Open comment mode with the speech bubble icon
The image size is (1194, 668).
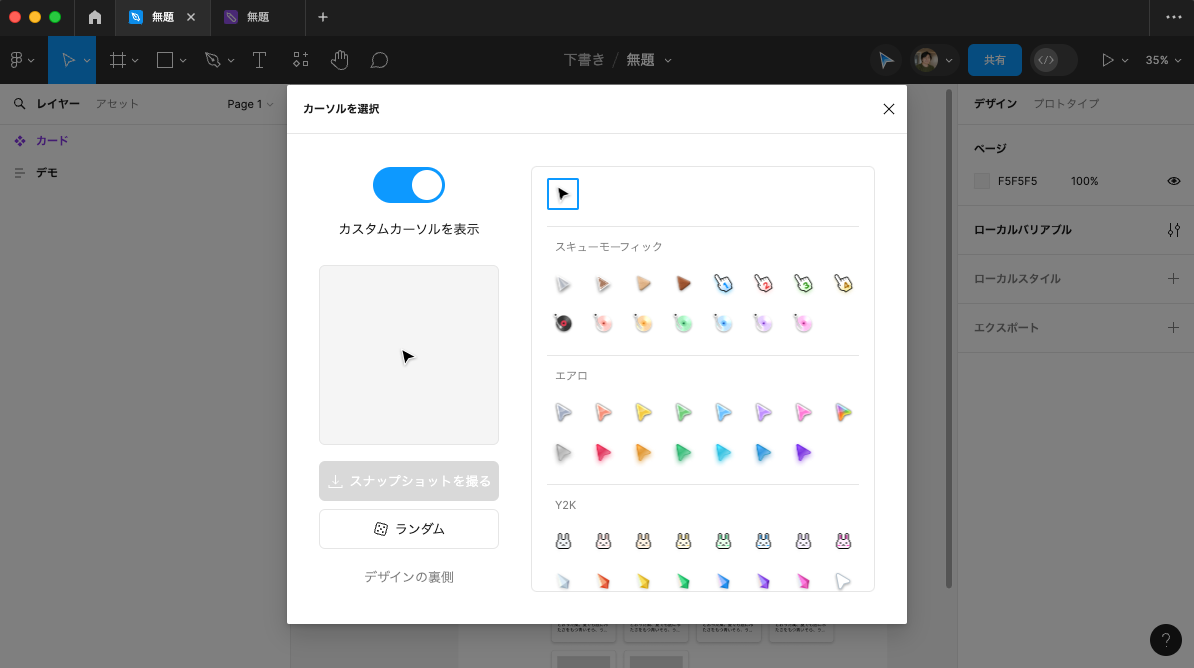pyautogui.click(x=379, y=60)
